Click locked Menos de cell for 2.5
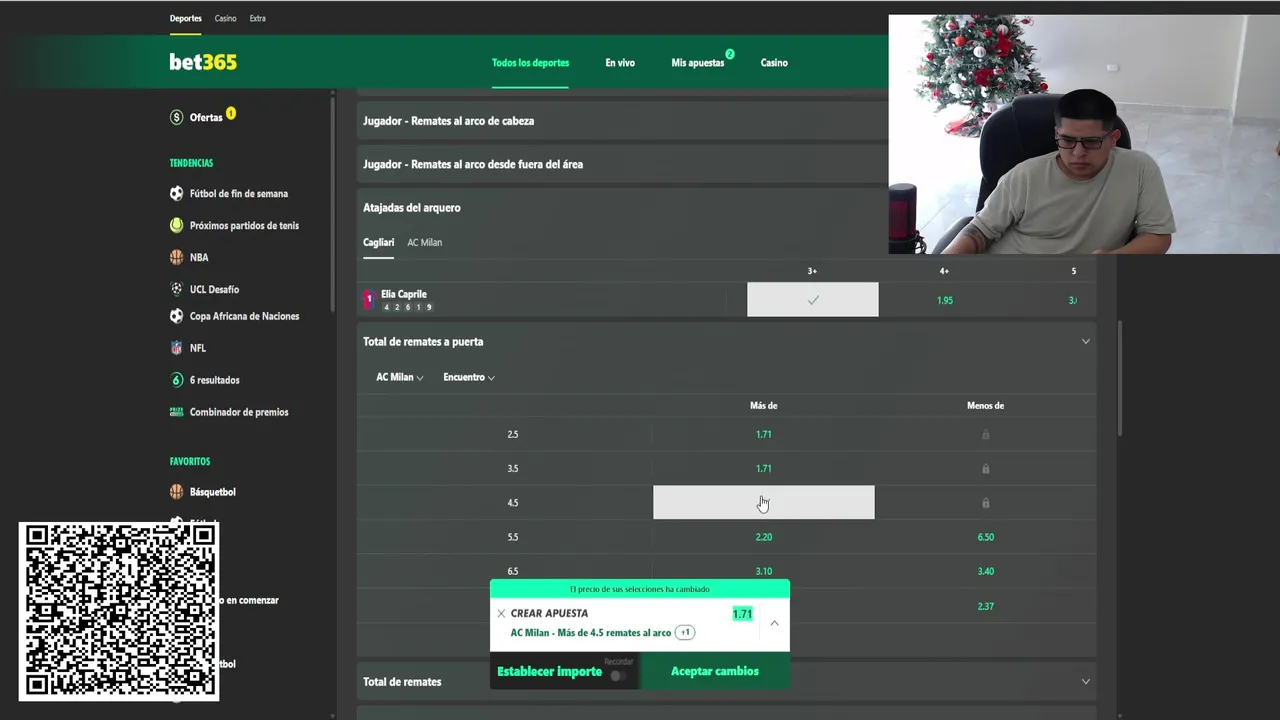Image resolution: width=1280 pixels, height=720 pixels. pos(985,434)
